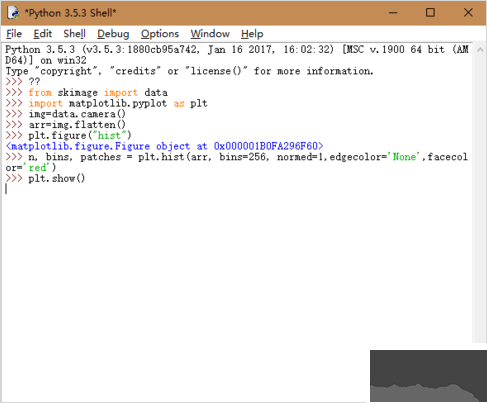
Task: Open the Options menu
Action: coord(160,34)
